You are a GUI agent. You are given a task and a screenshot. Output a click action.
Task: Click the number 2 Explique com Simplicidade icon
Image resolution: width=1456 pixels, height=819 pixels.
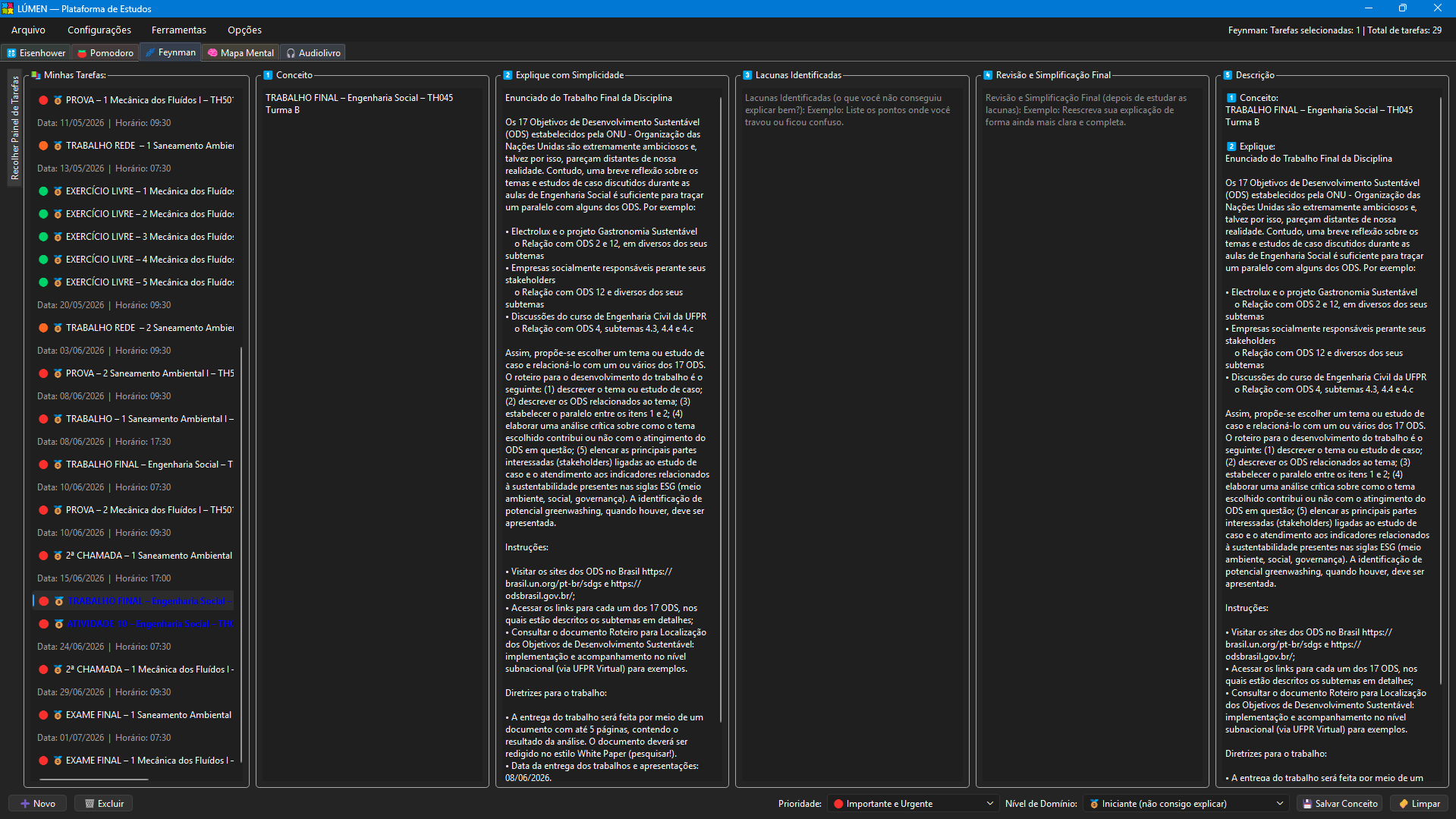[x=508, y=75]
